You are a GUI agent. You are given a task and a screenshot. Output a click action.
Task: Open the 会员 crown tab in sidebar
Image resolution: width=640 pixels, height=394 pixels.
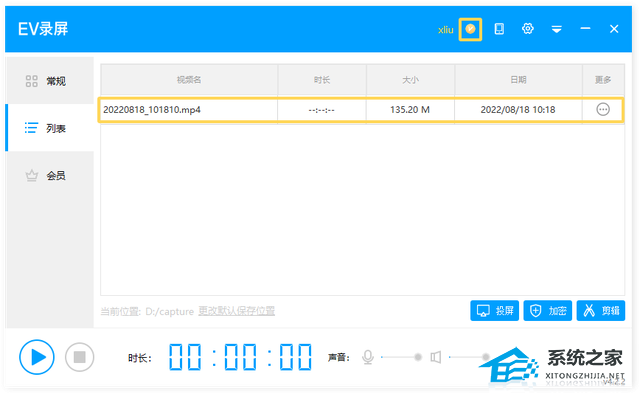(x=50, y=176)
